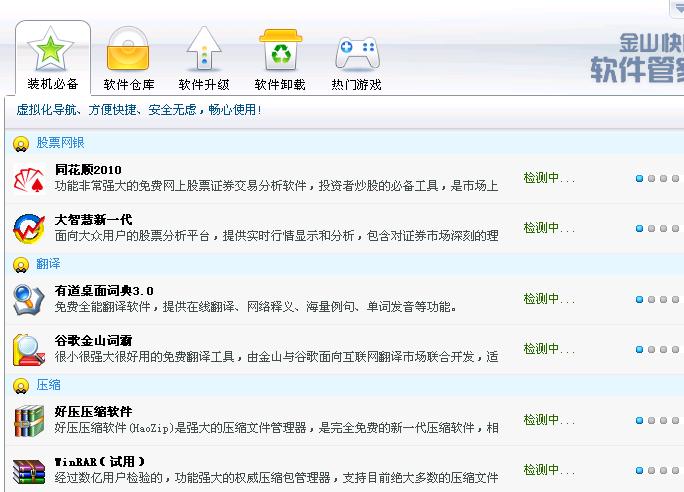Screen dimensions: 684x492
Task: Click the 软件卸载 tab label
Action: tap(280, 85)
